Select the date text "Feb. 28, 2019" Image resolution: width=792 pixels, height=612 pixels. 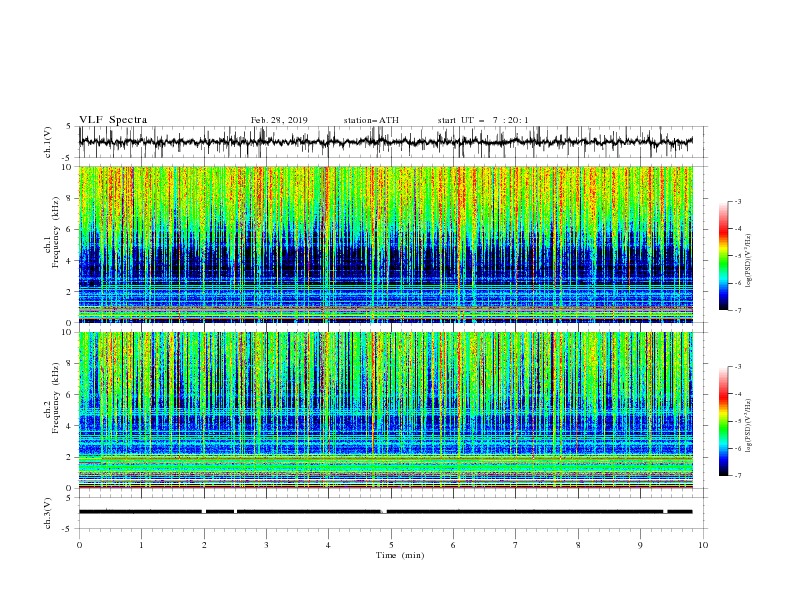pyautogui.click(x=279, y=120)
